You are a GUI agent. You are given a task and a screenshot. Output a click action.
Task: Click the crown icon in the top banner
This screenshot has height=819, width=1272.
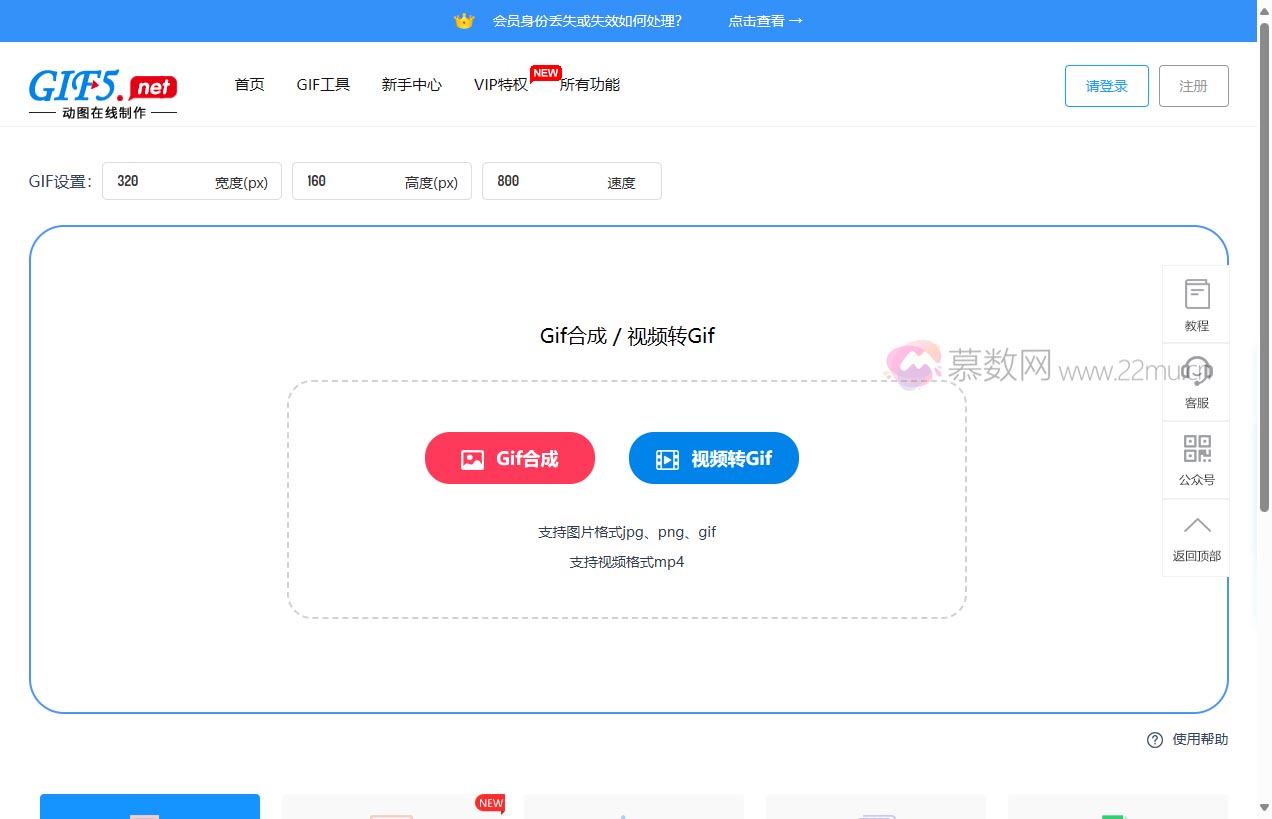point(463,20)
